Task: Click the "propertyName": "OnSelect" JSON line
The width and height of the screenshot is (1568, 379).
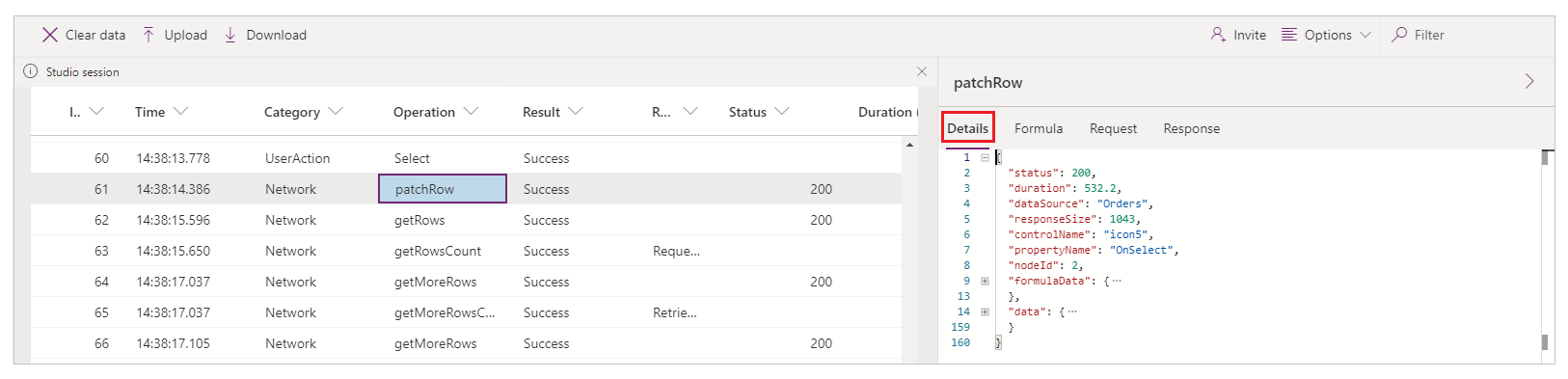Action: point(1094,250)
